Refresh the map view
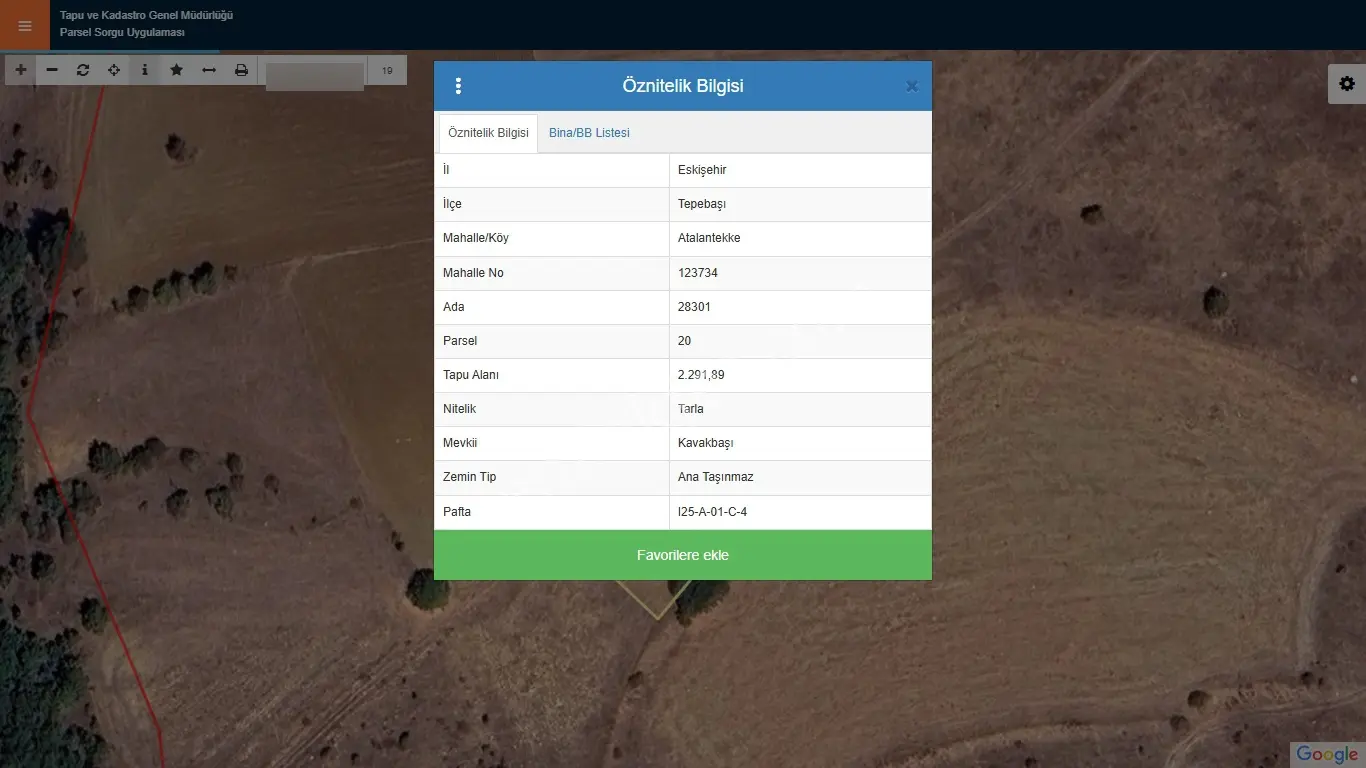Screen dimensions: 1366x768 tap(83, 70)
